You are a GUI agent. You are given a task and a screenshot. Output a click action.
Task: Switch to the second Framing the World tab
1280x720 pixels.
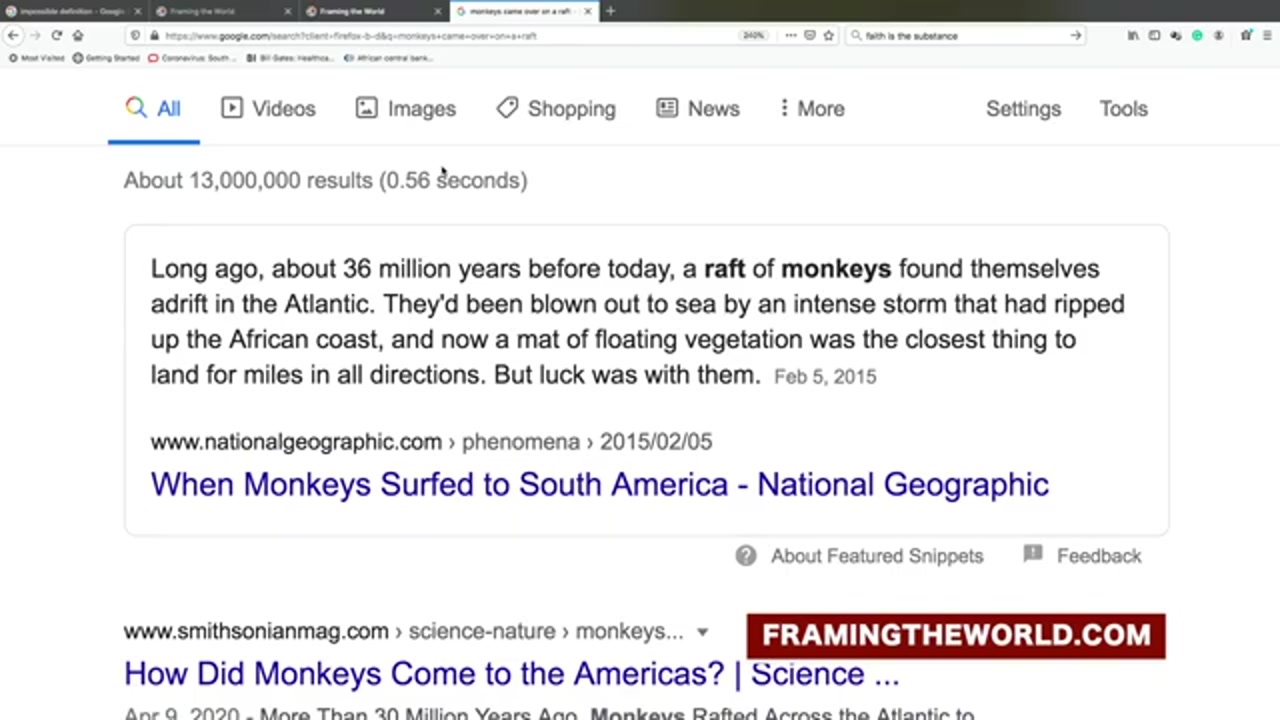coord(224,11)
